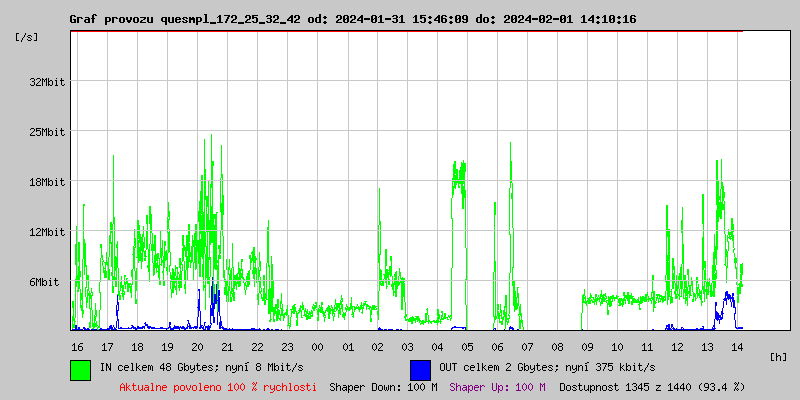This screenshot has height=400, width=800.
Task: Click the 'Shaper Down: 100 M' label
Action: point(383,386)
